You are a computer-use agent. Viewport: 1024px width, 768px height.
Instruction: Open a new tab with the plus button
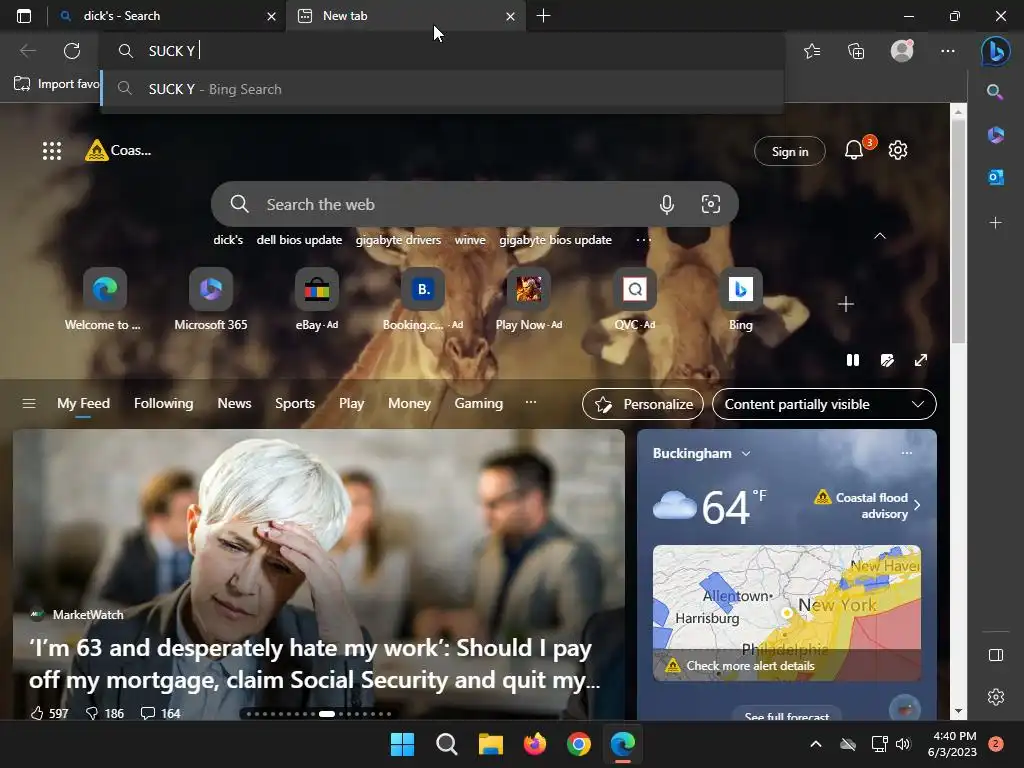click(543, 16)
